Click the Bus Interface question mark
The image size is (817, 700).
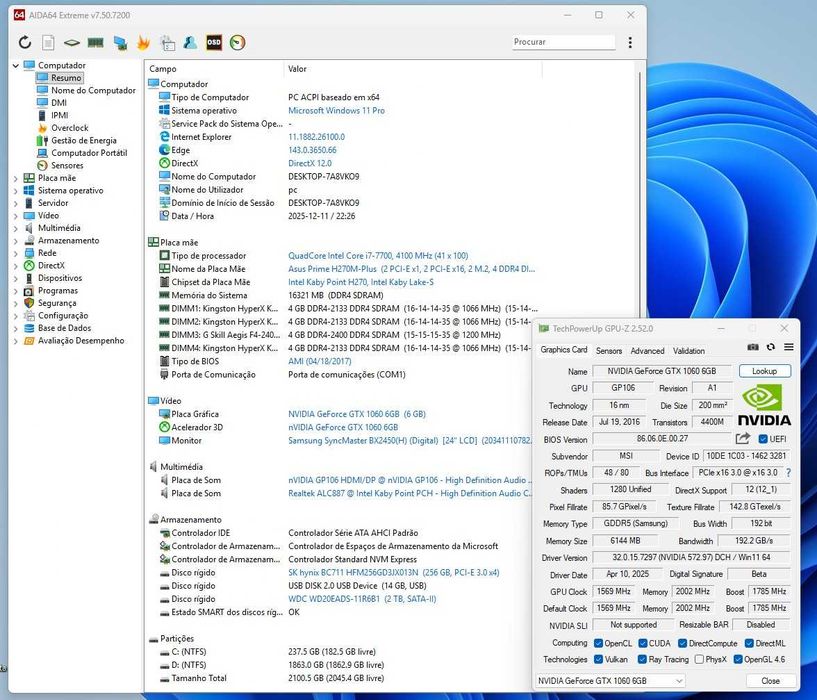[788, 473]
